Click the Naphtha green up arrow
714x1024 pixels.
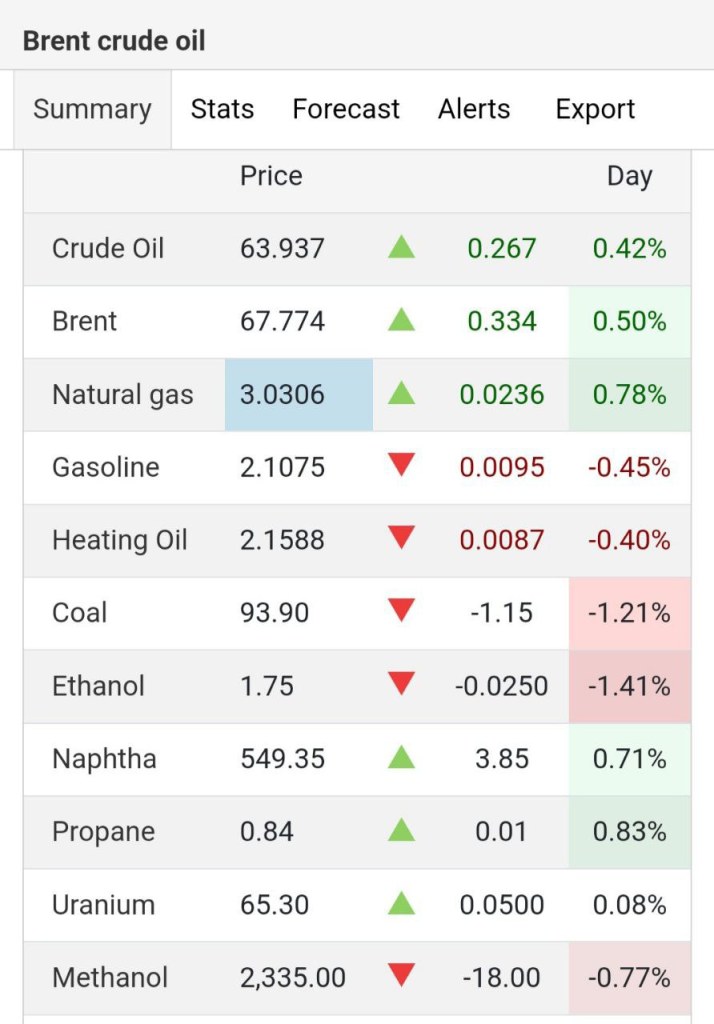click(x=401, y=758)
